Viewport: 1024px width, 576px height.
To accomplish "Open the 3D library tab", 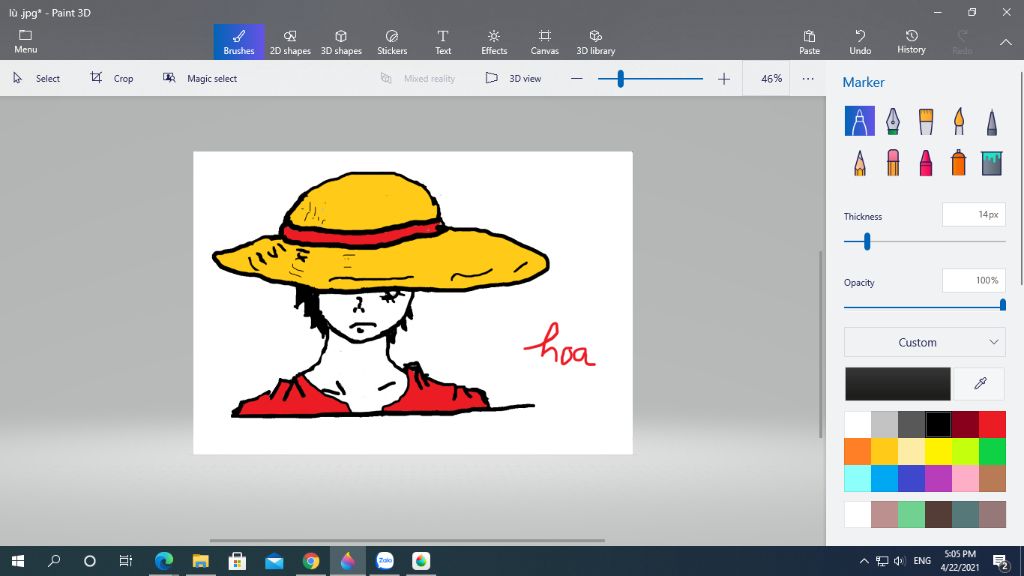I will [x=596, y=42].
